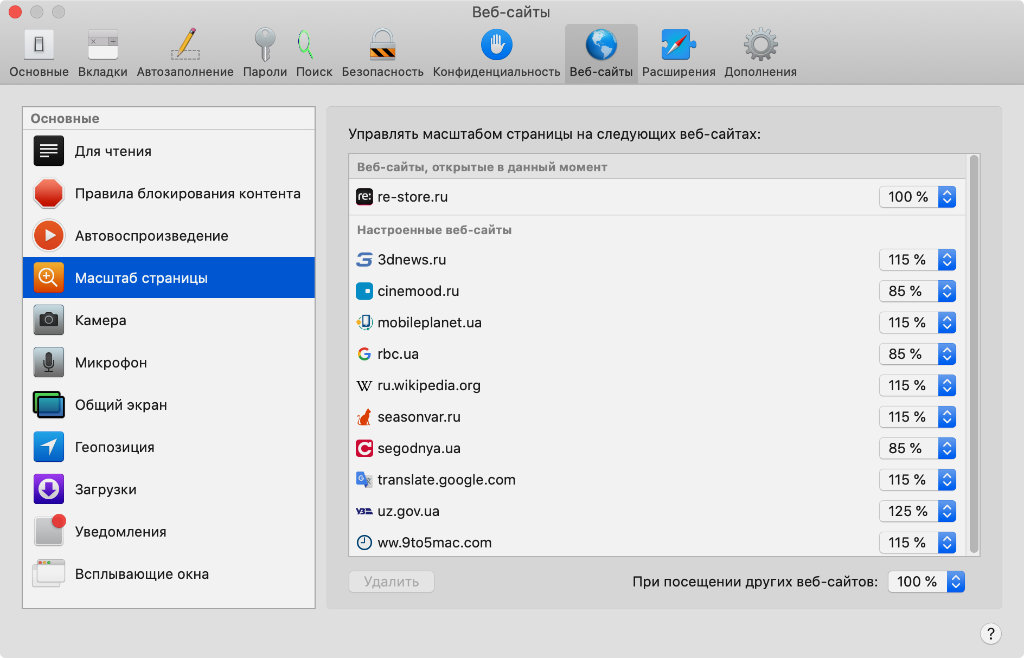Open default zoom dropdown for other websites
The width and height of the screenshot is (1024, 658).
point(926,582)
